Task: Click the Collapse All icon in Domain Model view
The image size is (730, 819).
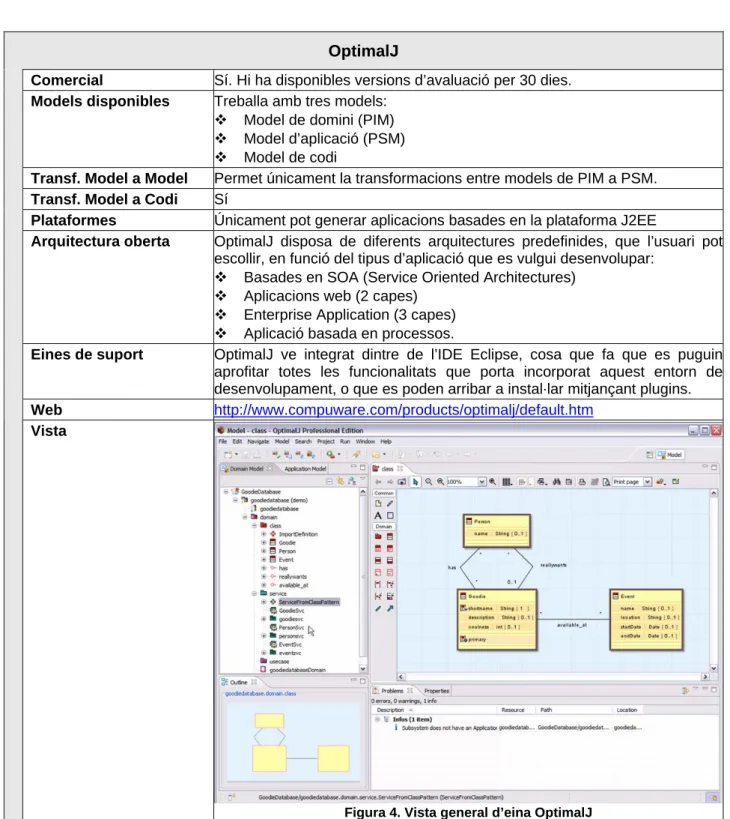Action: (x=329, y=482)
